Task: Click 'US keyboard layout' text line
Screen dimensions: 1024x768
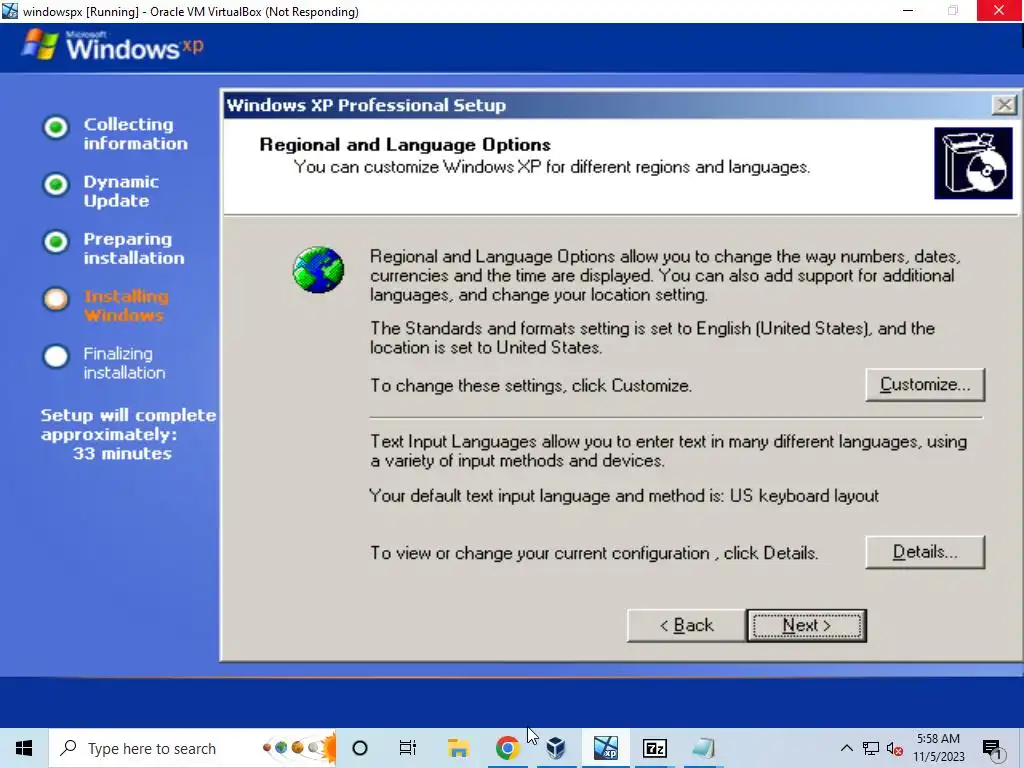Action: pyautogui.click(x=624, y=496)
